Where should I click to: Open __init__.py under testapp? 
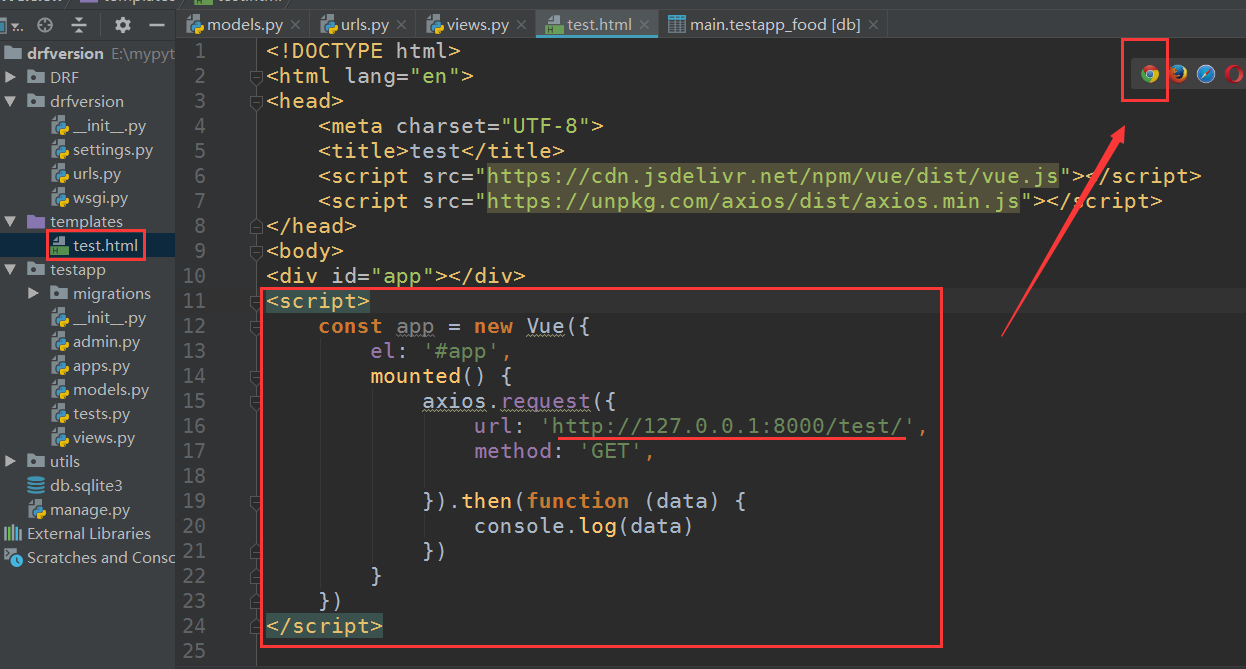109,317
